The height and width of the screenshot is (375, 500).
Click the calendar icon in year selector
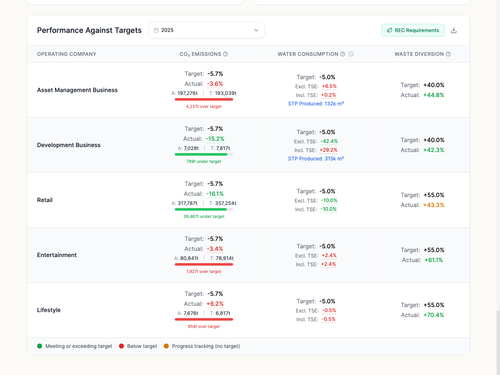(x=156, y=30)
